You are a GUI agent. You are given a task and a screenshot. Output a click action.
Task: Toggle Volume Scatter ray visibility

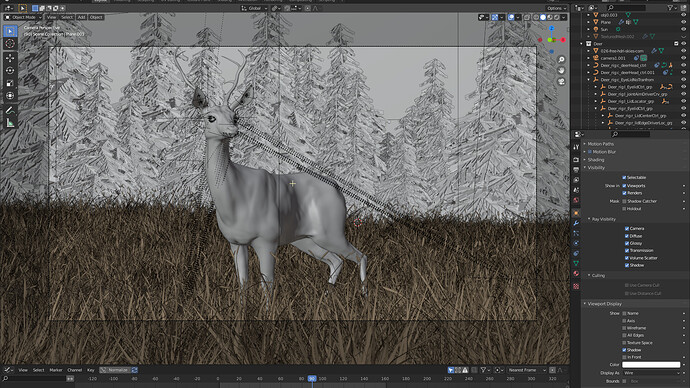tap(627, 258)
